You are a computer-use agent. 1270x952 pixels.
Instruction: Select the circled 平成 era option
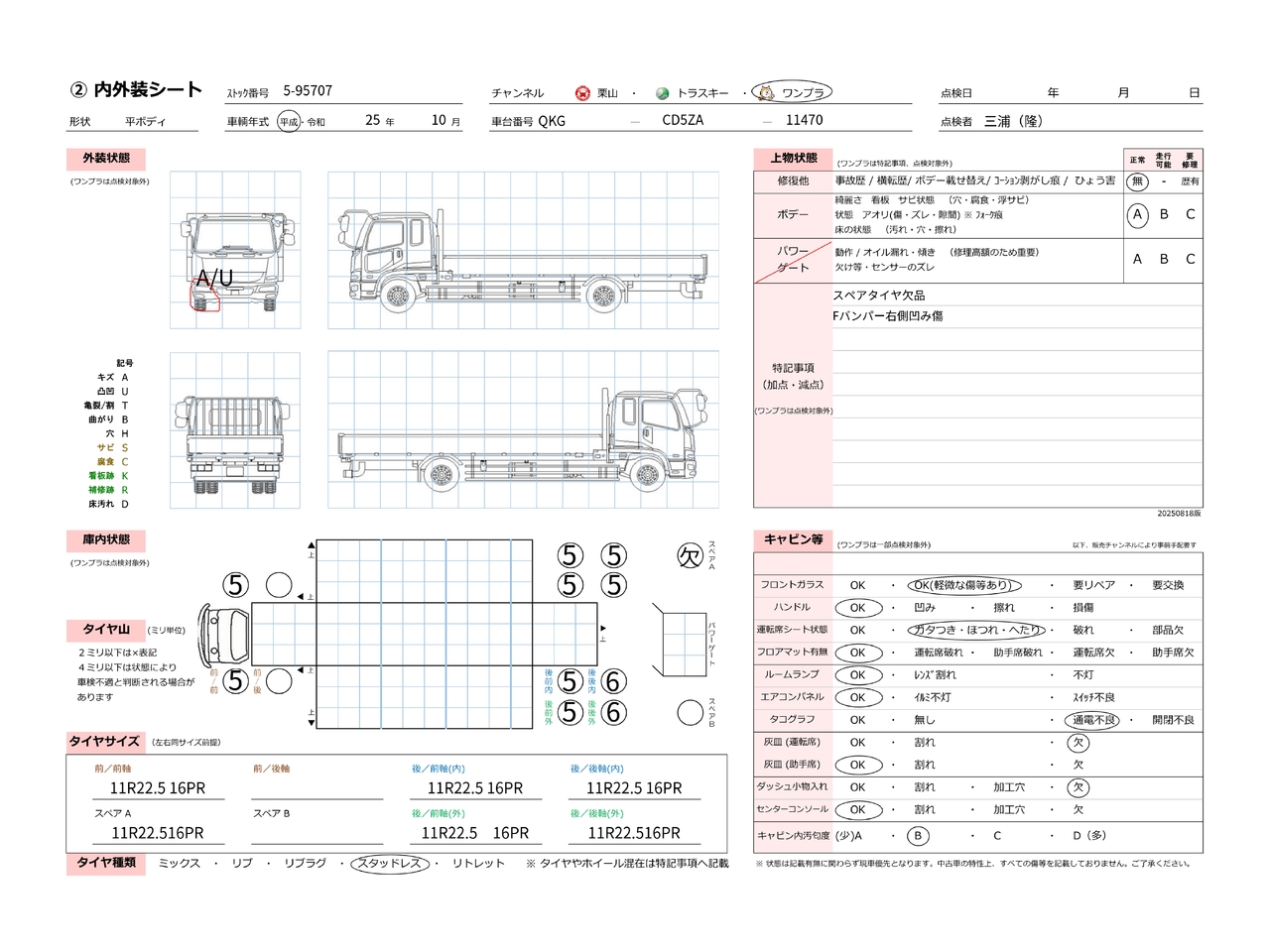click(x=289, y=122)
